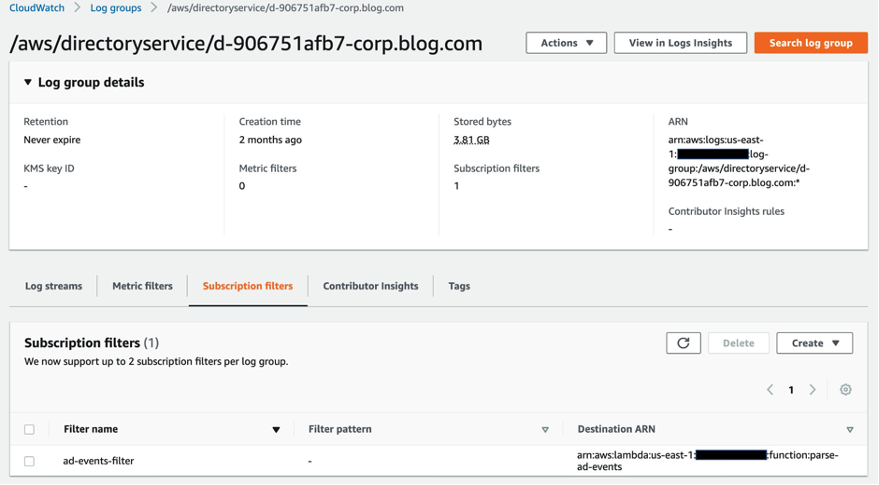This screenshot has height=485, width=879.
Task: Go to previous page arrow
Action: pyautogui.click(x=770, y=390)
